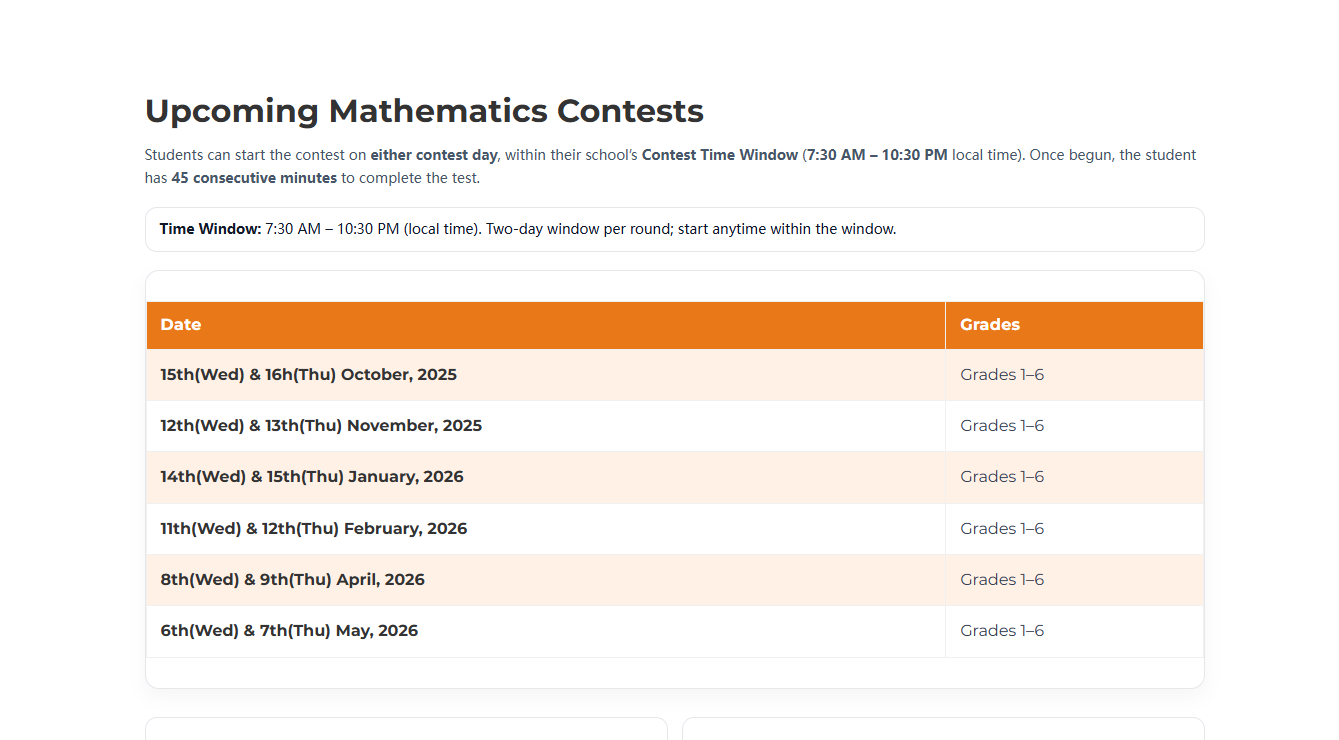Click the Grades 1–6 cell for November 2025

click(1002, 426)
